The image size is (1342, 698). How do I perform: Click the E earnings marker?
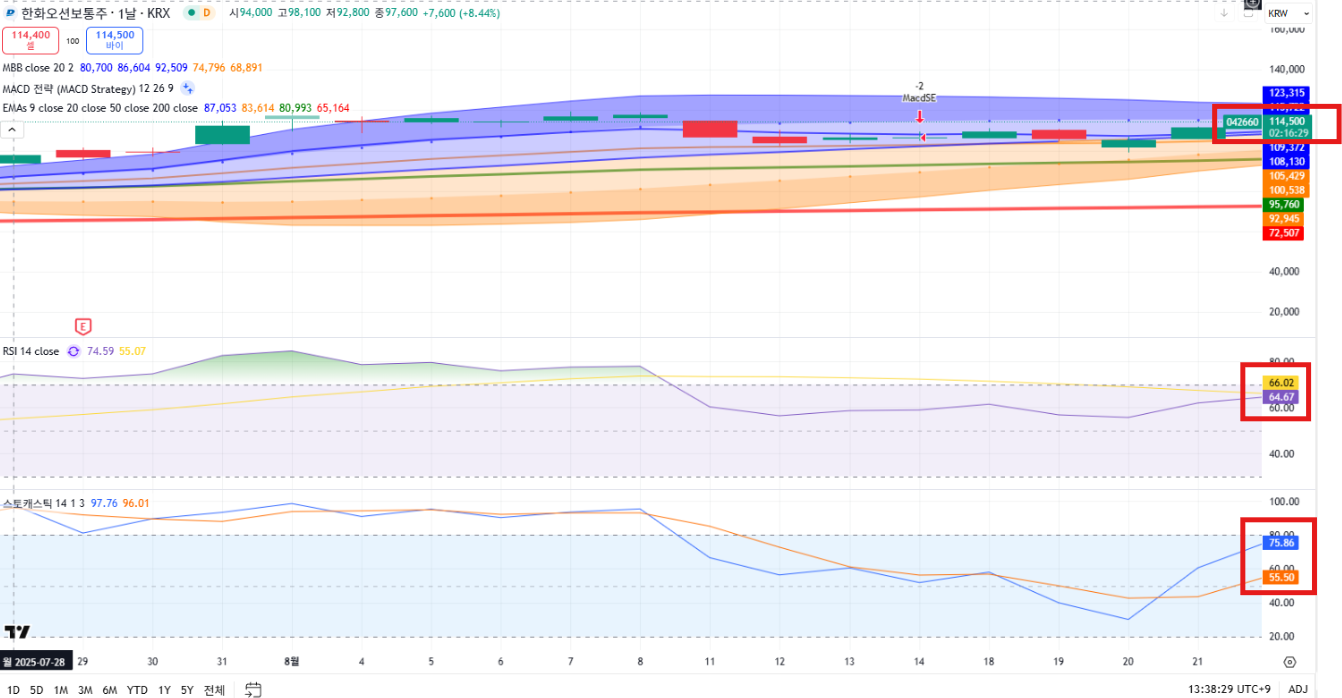coord(84,326)
